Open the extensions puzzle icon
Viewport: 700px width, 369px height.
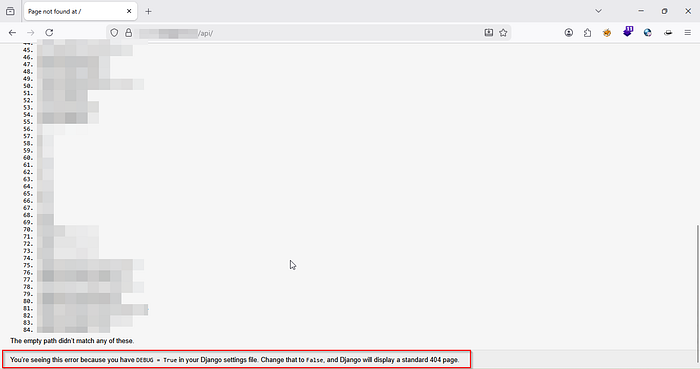[x=588, y=33]
